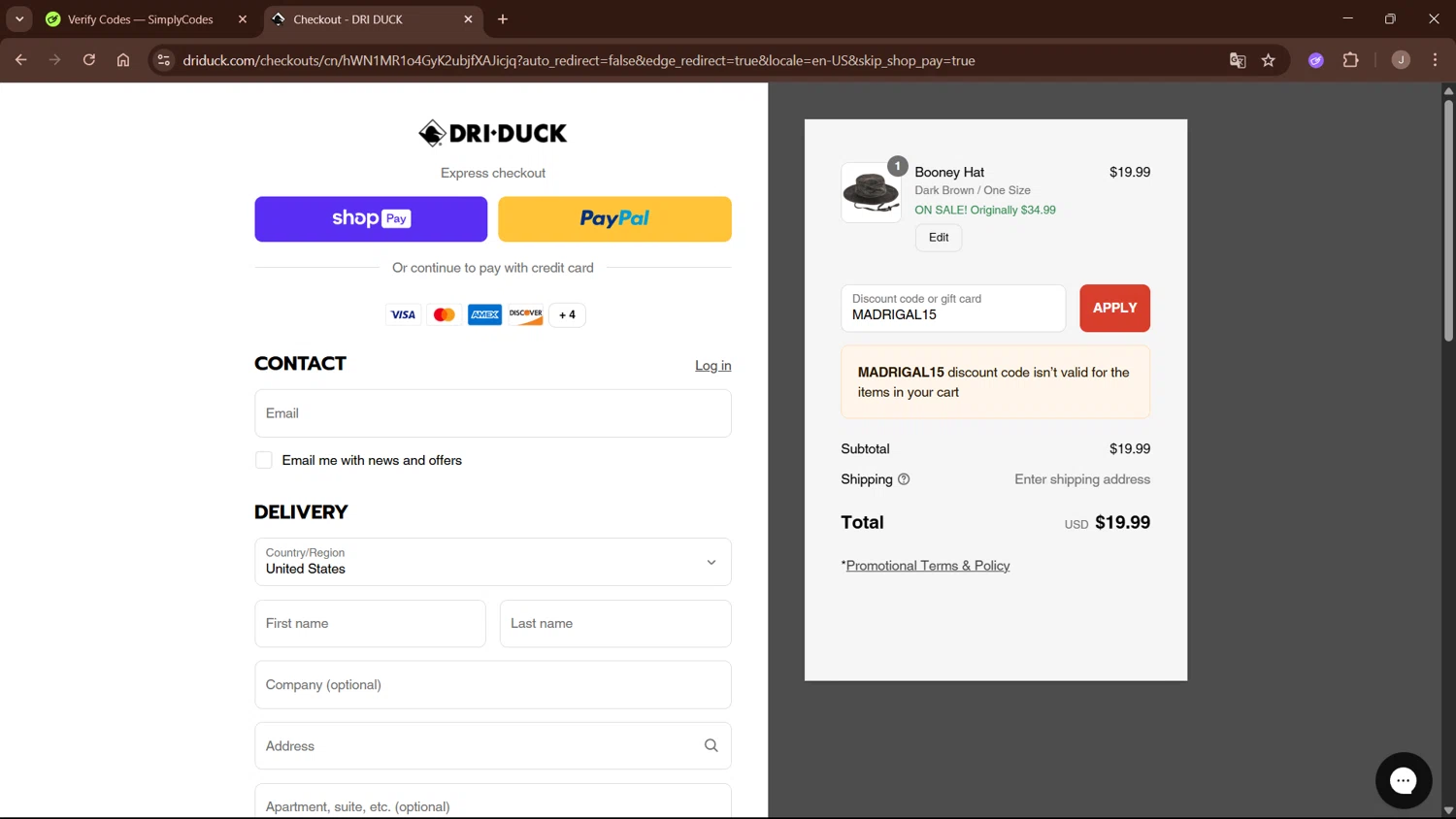The width and height of the screenshot is (1456, 819).
Task: Reload the checkout page
Action: pos(89,60)
